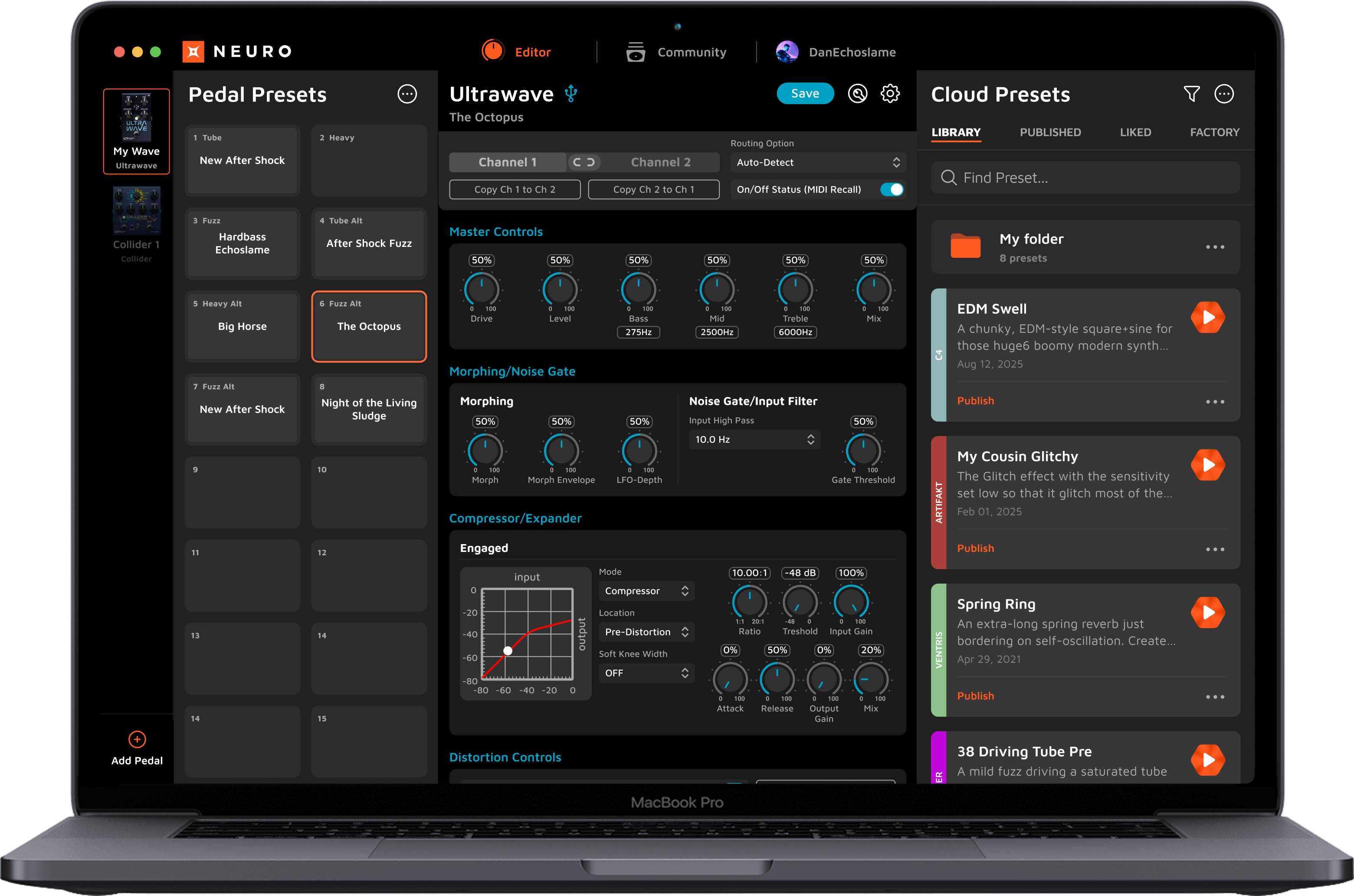Open the Routing Option Auto-Detect dropdown
The image size is (1354, 896).
817,162
